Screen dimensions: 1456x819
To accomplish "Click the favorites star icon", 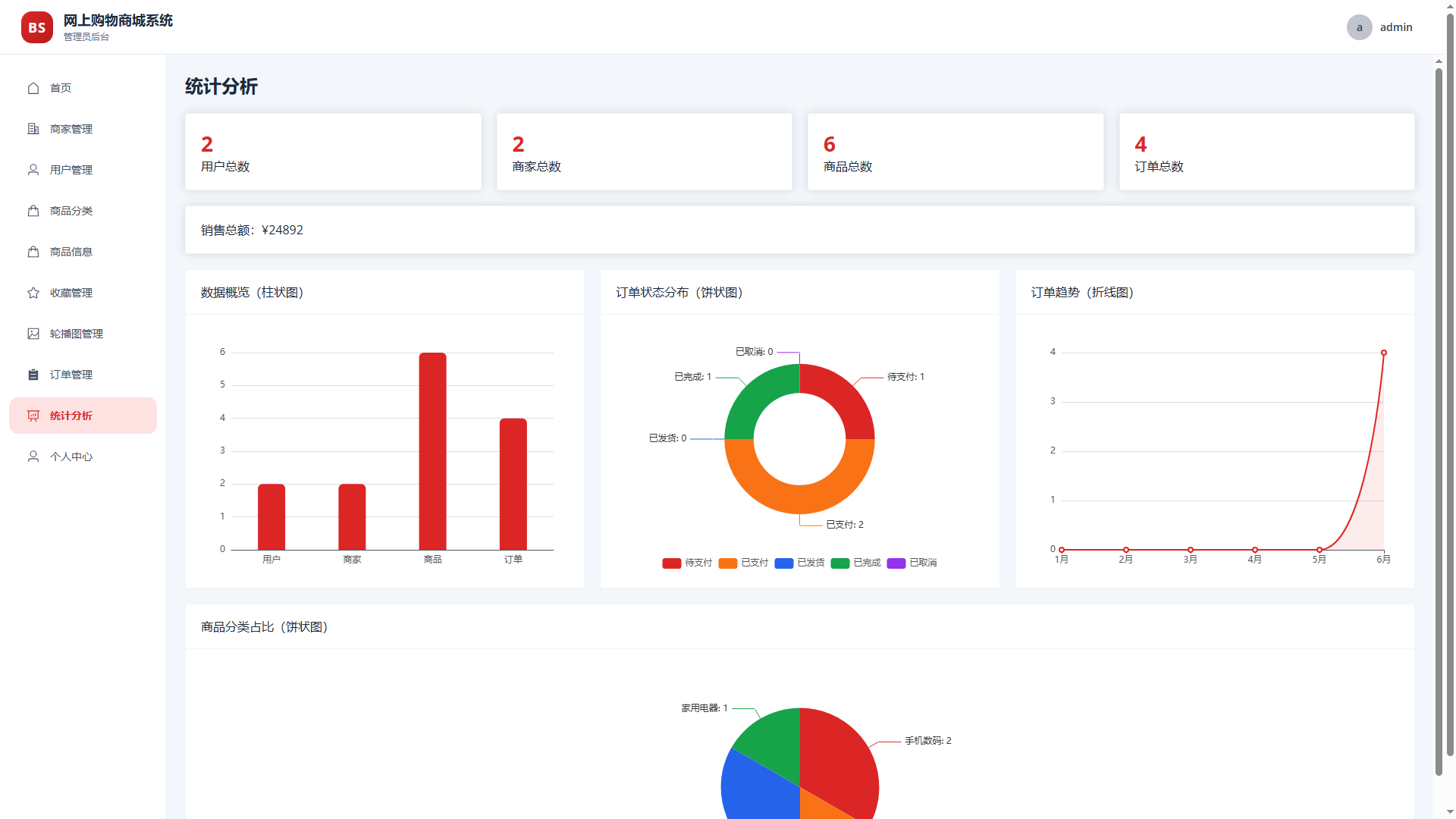I will pyautogui.click(x=33, y=293).
